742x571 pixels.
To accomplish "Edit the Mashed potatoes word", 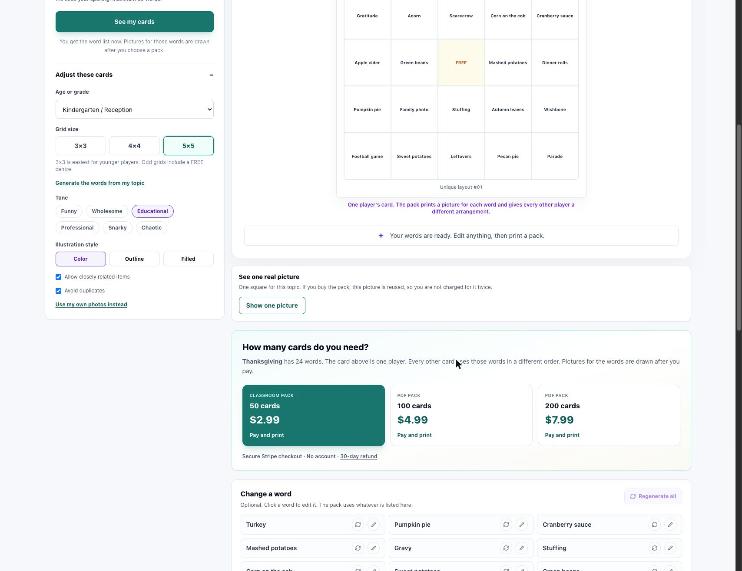I will click(373, 548).
